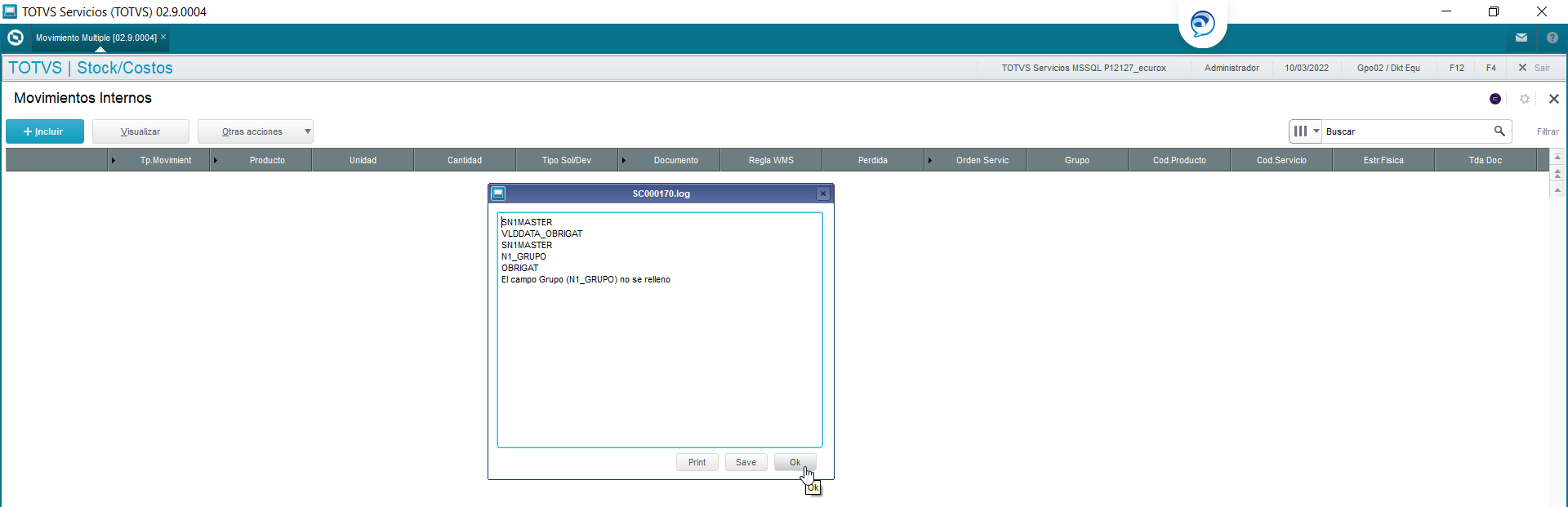
Task: Click the Tda Doc column header
Action: tap(1486, 160)
